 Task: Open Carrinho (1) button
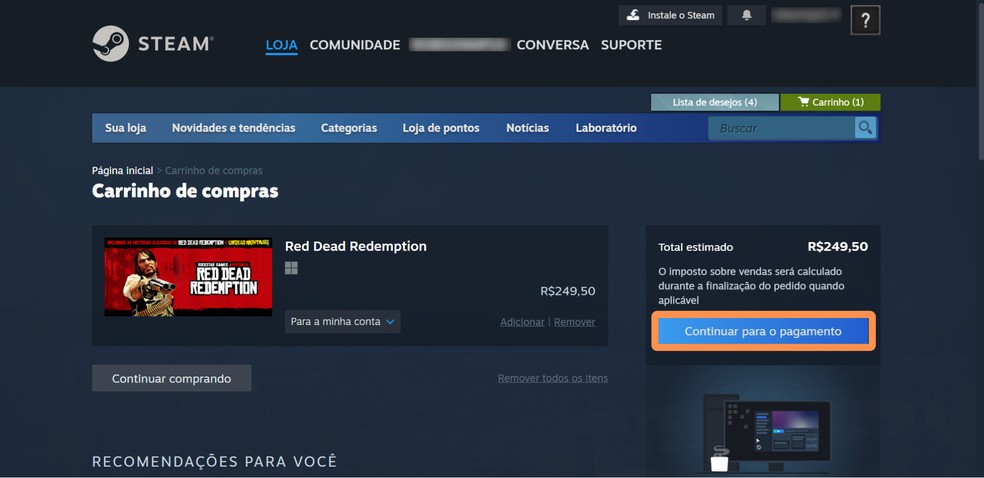[x=830, y=102]
